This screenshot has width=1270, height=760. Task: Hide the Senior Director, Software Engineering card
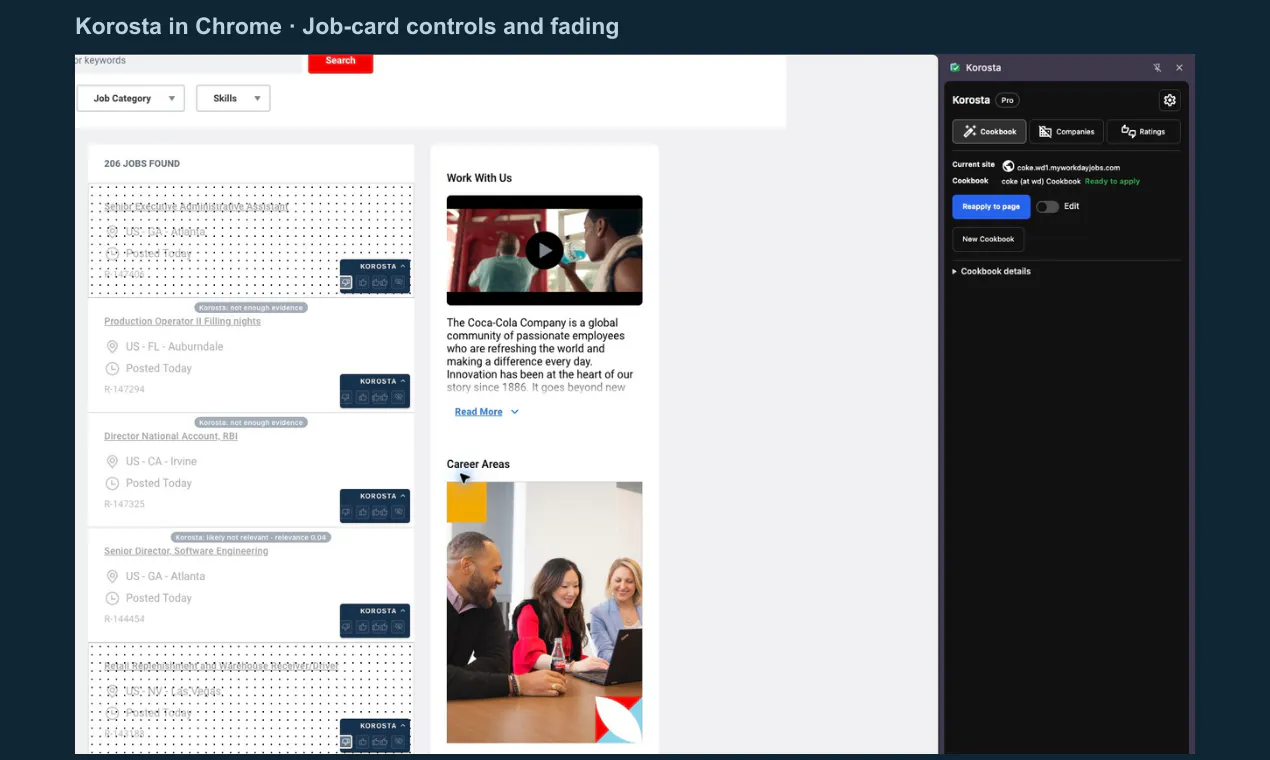pyautogui.click(x=398, y=627)
